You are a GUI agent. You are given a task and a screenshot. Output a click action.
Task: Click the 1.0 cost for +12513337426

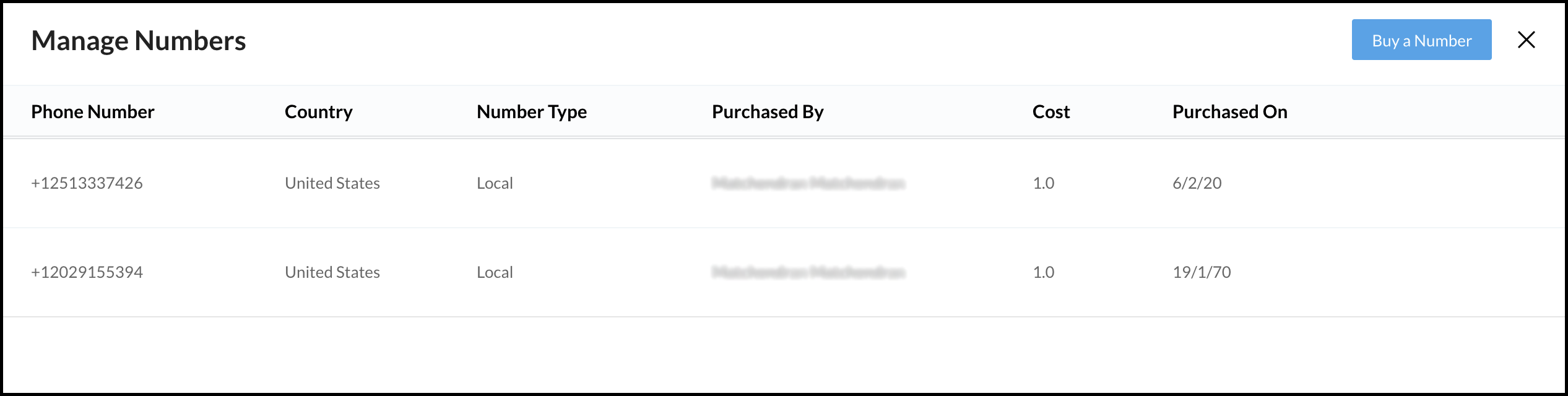1043,183
